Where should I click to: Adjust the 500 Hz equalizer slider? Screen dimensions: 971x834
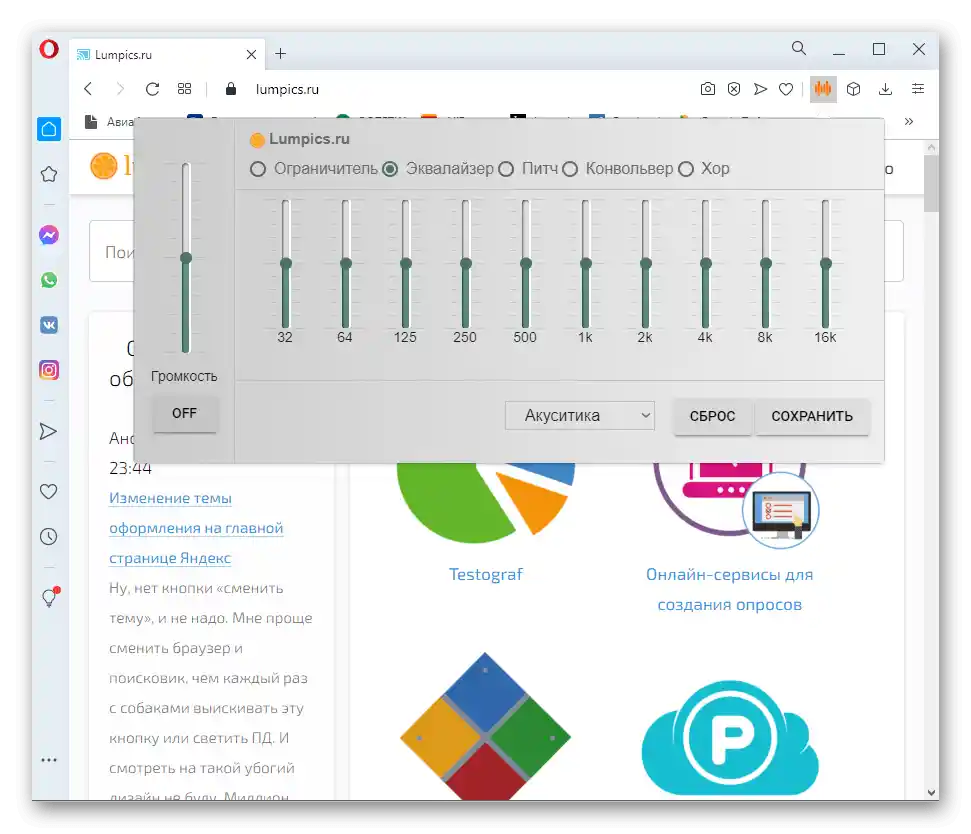click(x=526, y=264)
